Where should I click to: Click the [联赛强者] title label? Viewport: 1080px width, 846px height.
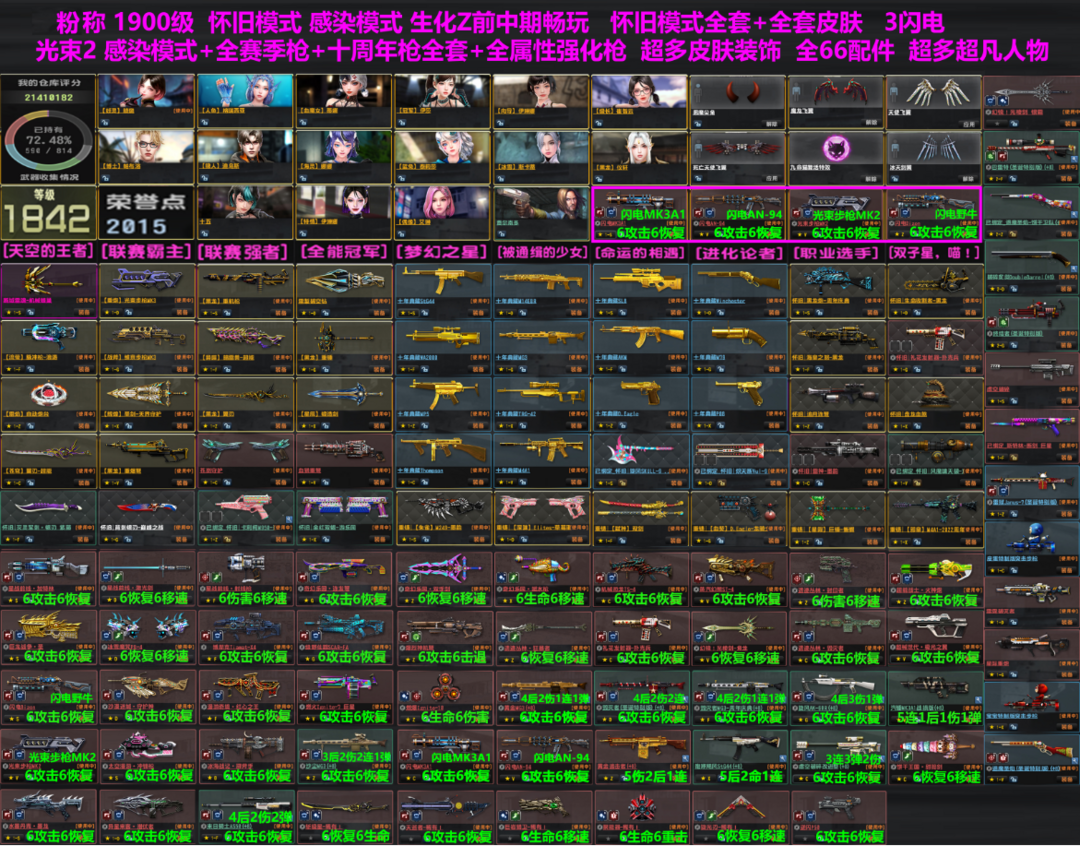click(243, 251)
